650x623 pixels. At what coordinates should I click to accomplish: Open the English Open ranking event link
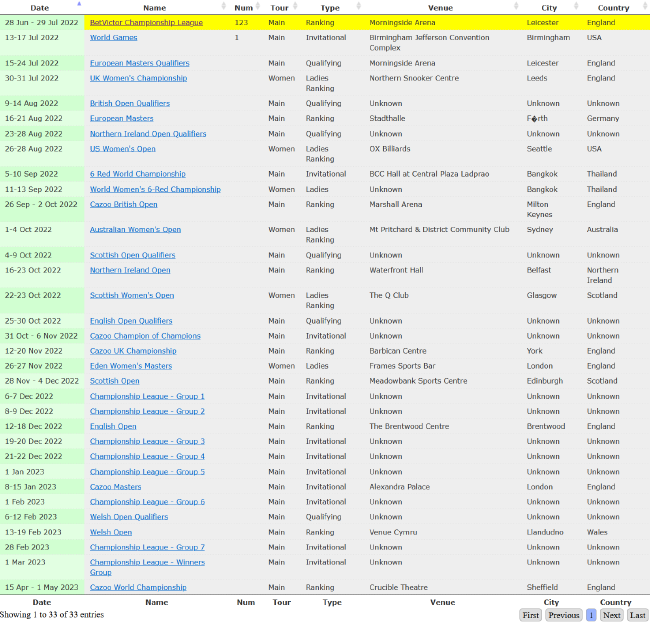click(x=113, y=426)
